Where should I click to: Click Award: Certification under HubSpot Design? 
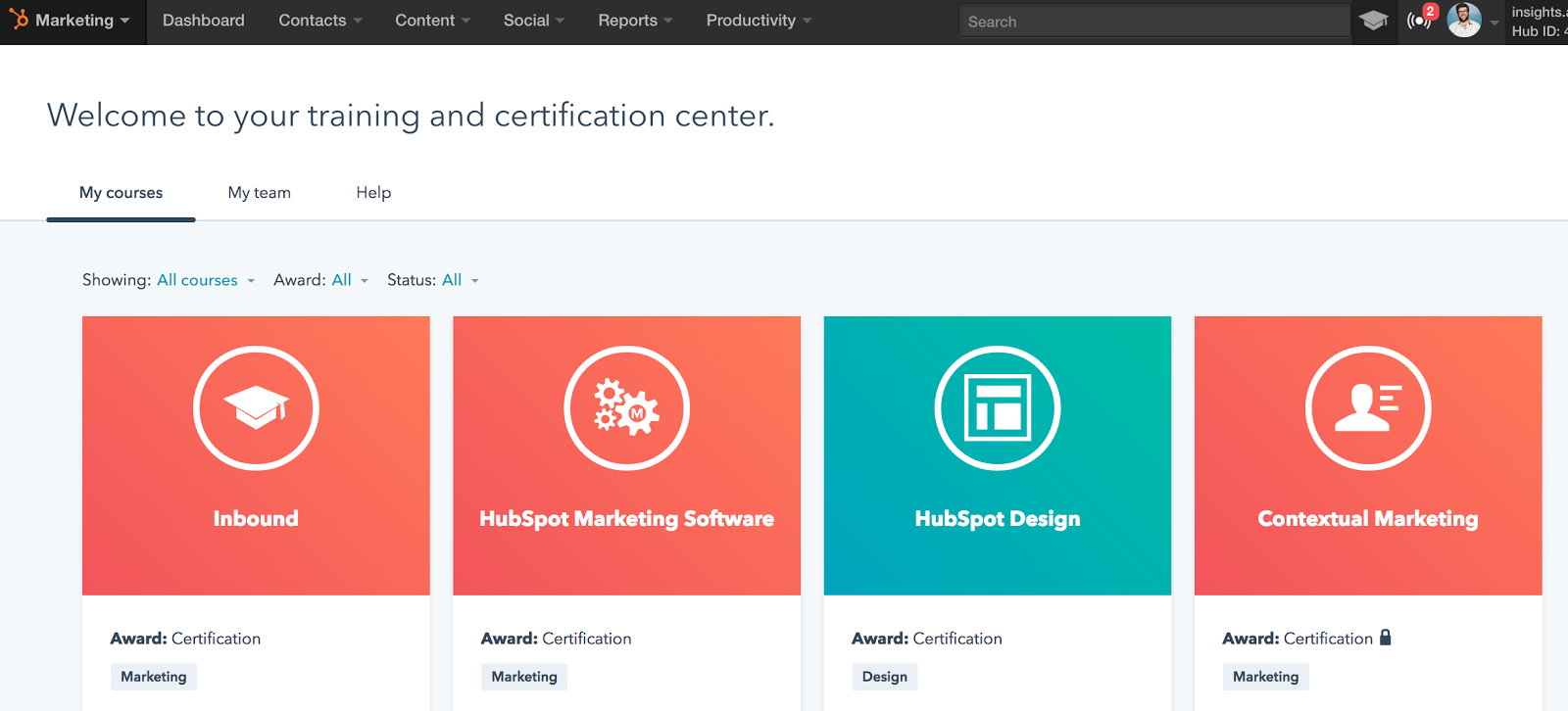point(927,639)
